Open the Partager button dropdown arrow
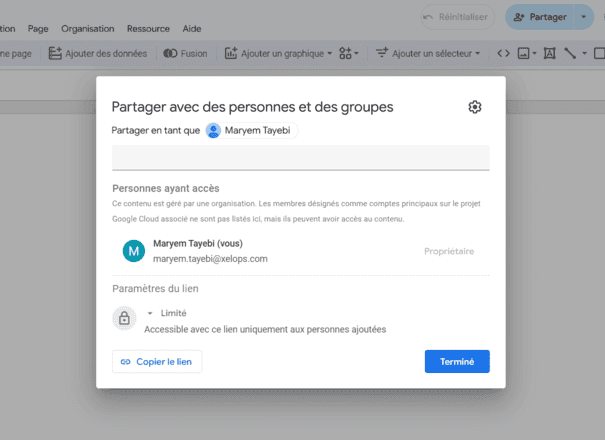 pyautogui.click(x=584, y=17)
